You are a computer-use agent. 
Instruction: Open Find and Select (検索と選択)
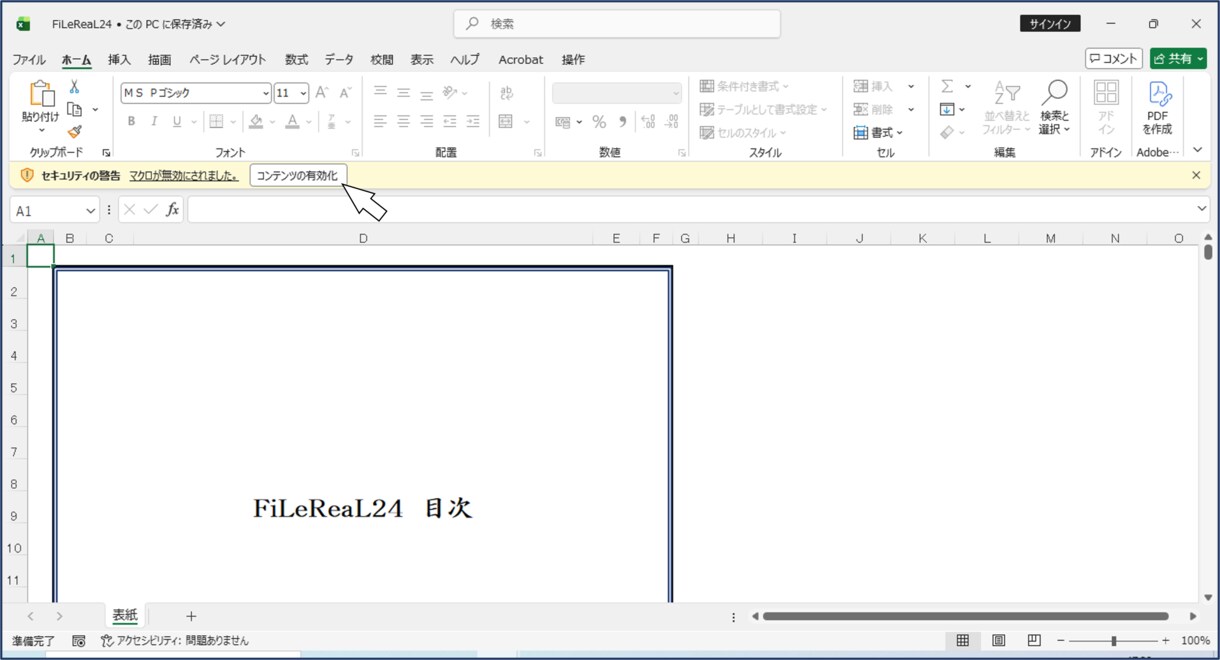click(1054, 108)
